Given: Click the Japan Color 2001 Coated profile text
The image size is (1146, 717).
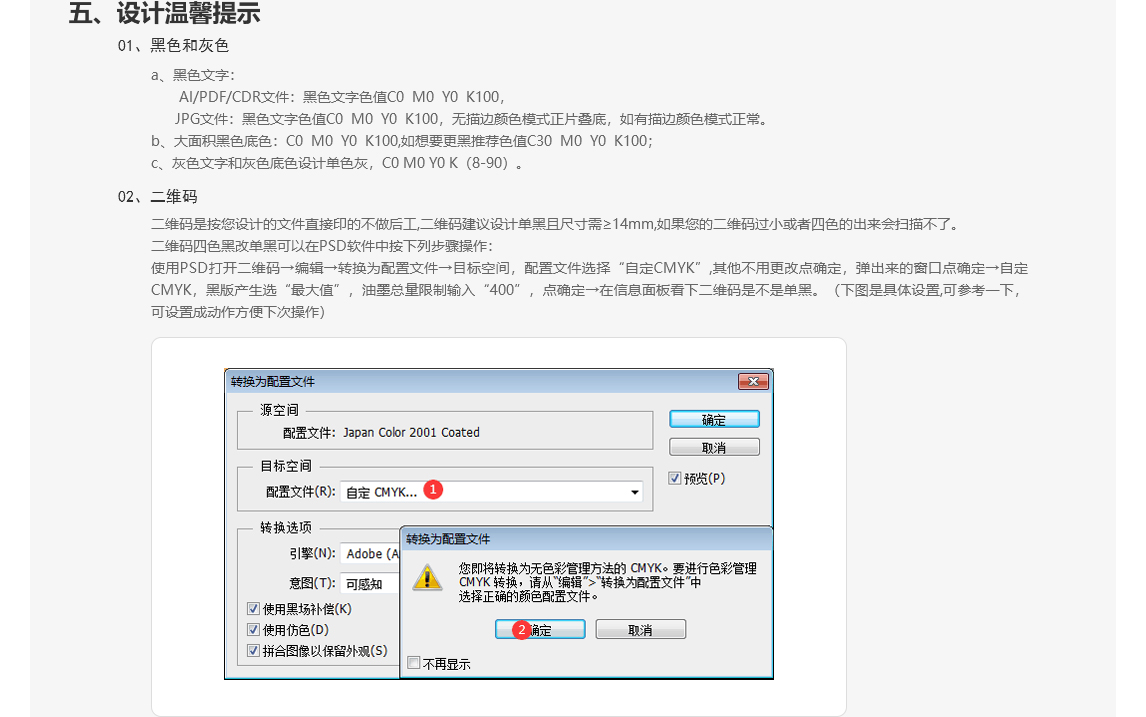Looking at the screenshot, I should tap(413, 432).
